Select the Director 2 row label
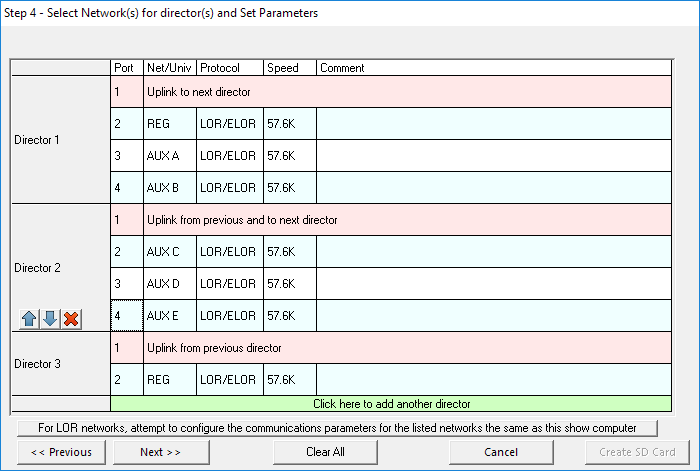Screen dimensions: 700x471 click(x=38, y=268)
